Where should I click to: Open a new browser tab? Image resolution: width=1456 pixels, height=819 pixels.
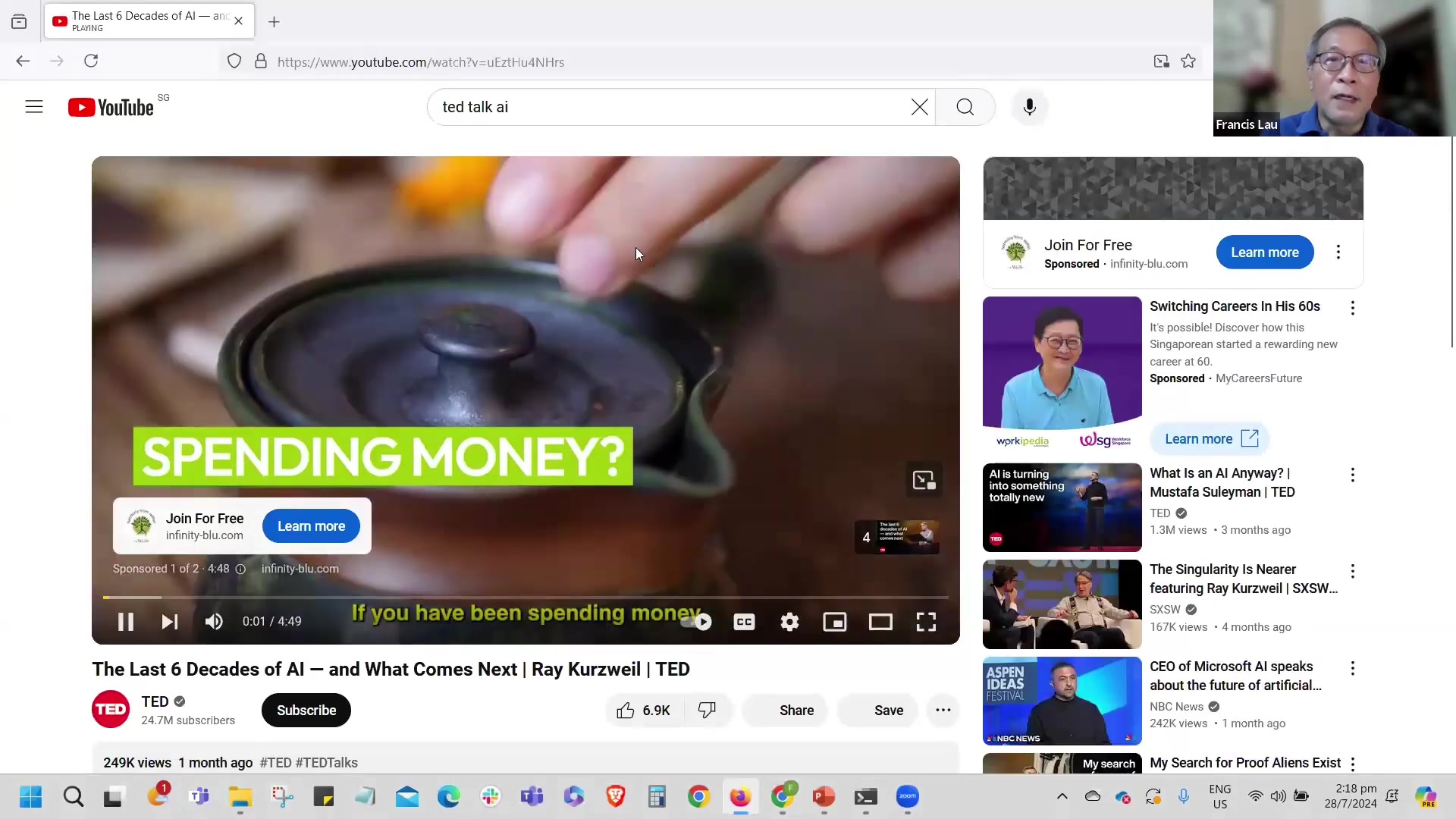tap(274, 22)
